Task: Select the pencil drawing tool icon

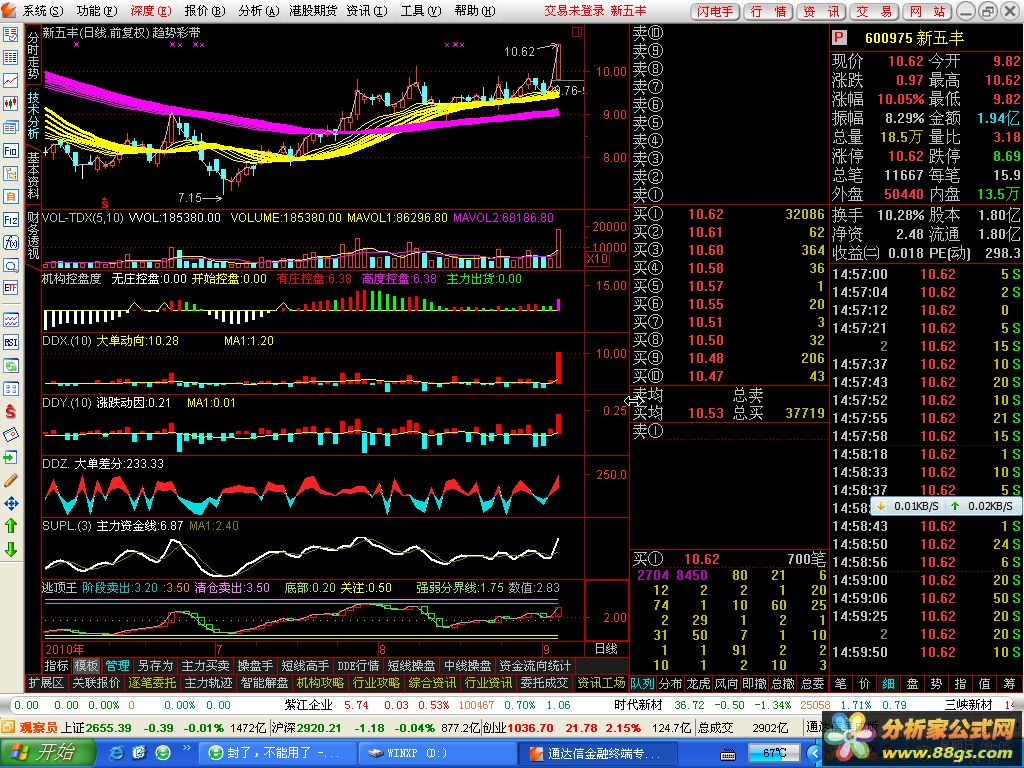Action: [10, 481]
